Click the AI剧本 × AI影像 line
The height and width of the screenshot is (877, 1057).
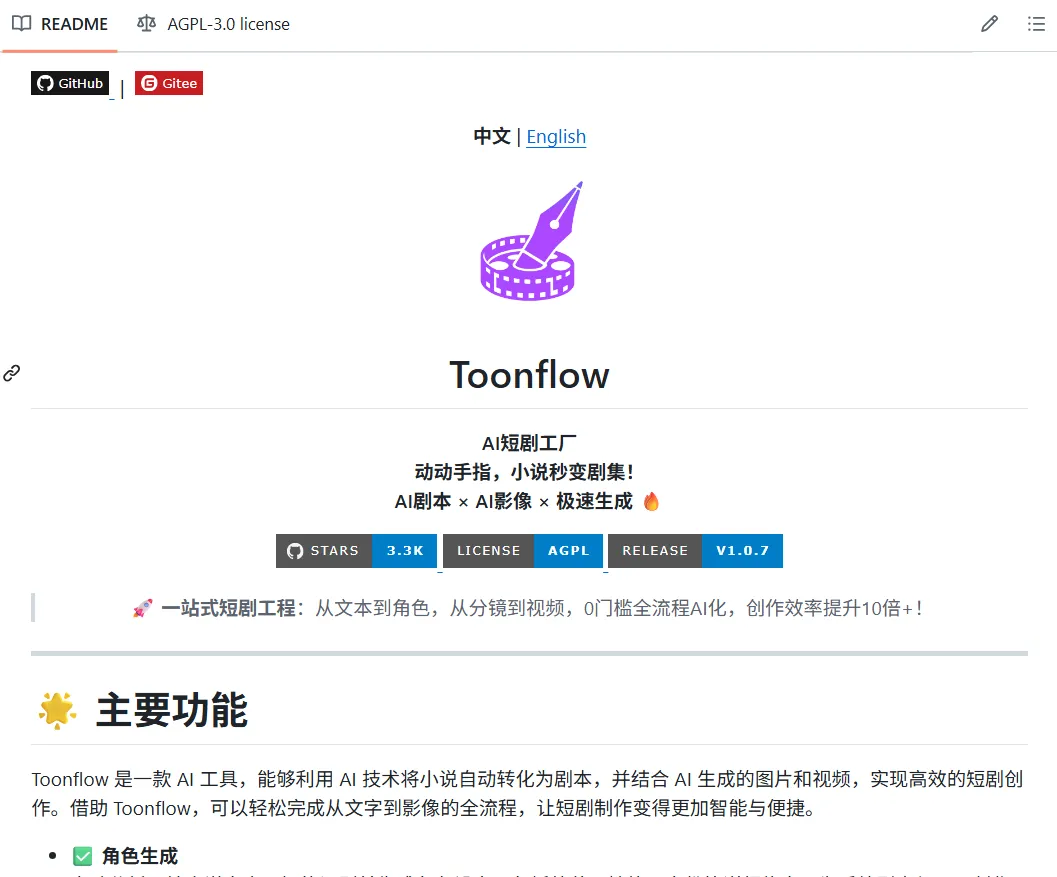tap(514, 502)
